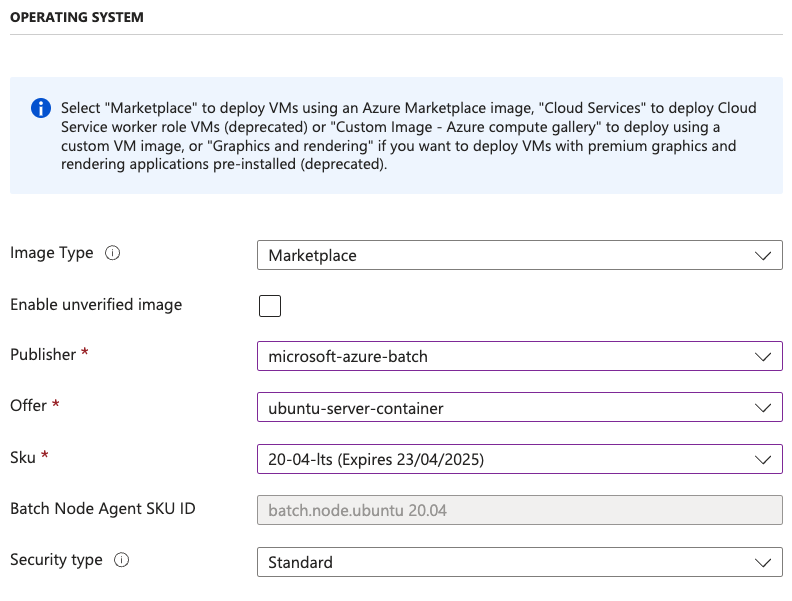Click the Batch Node Agent SKU ID field
The width and height of the screenshot is (792, 601).
519,511
